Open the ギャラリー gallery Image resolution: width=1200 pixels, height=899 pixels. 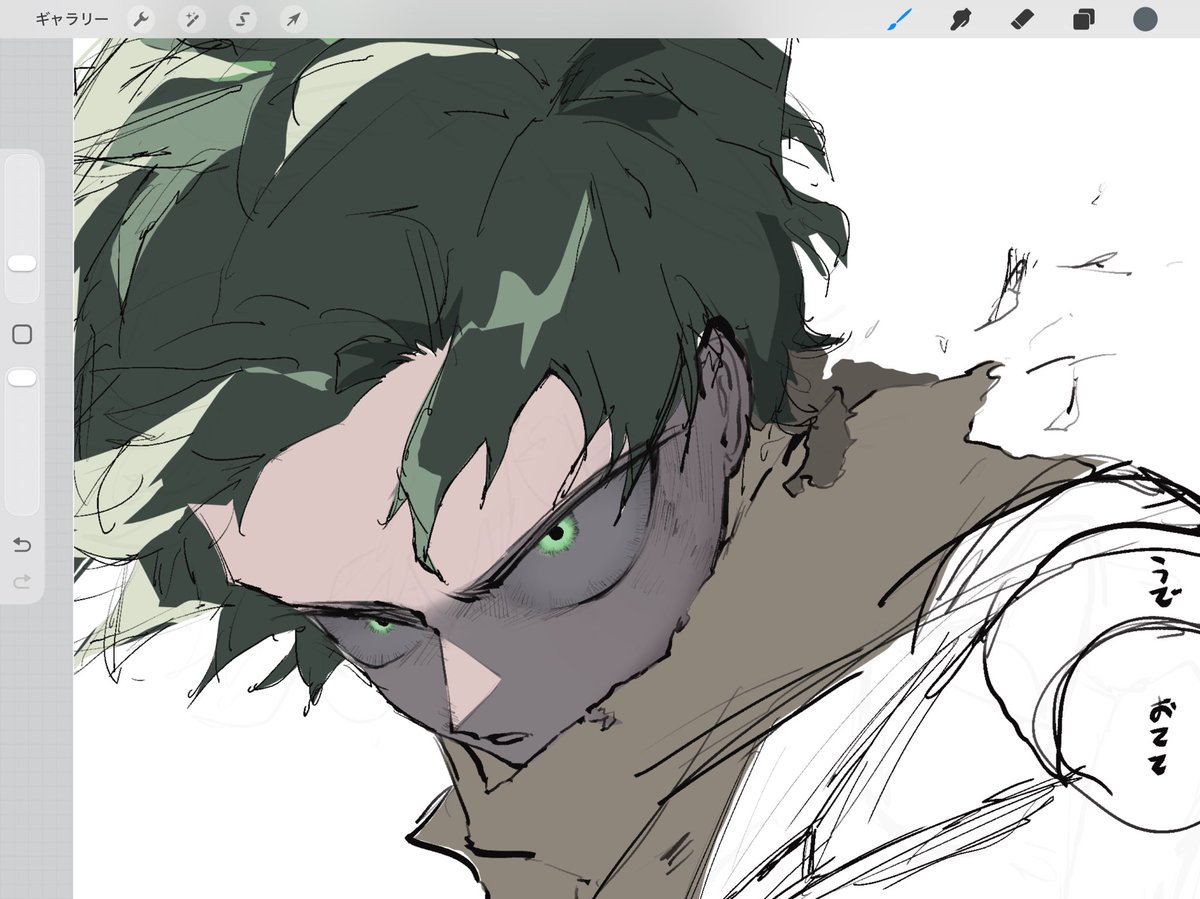tap(72, 19)
